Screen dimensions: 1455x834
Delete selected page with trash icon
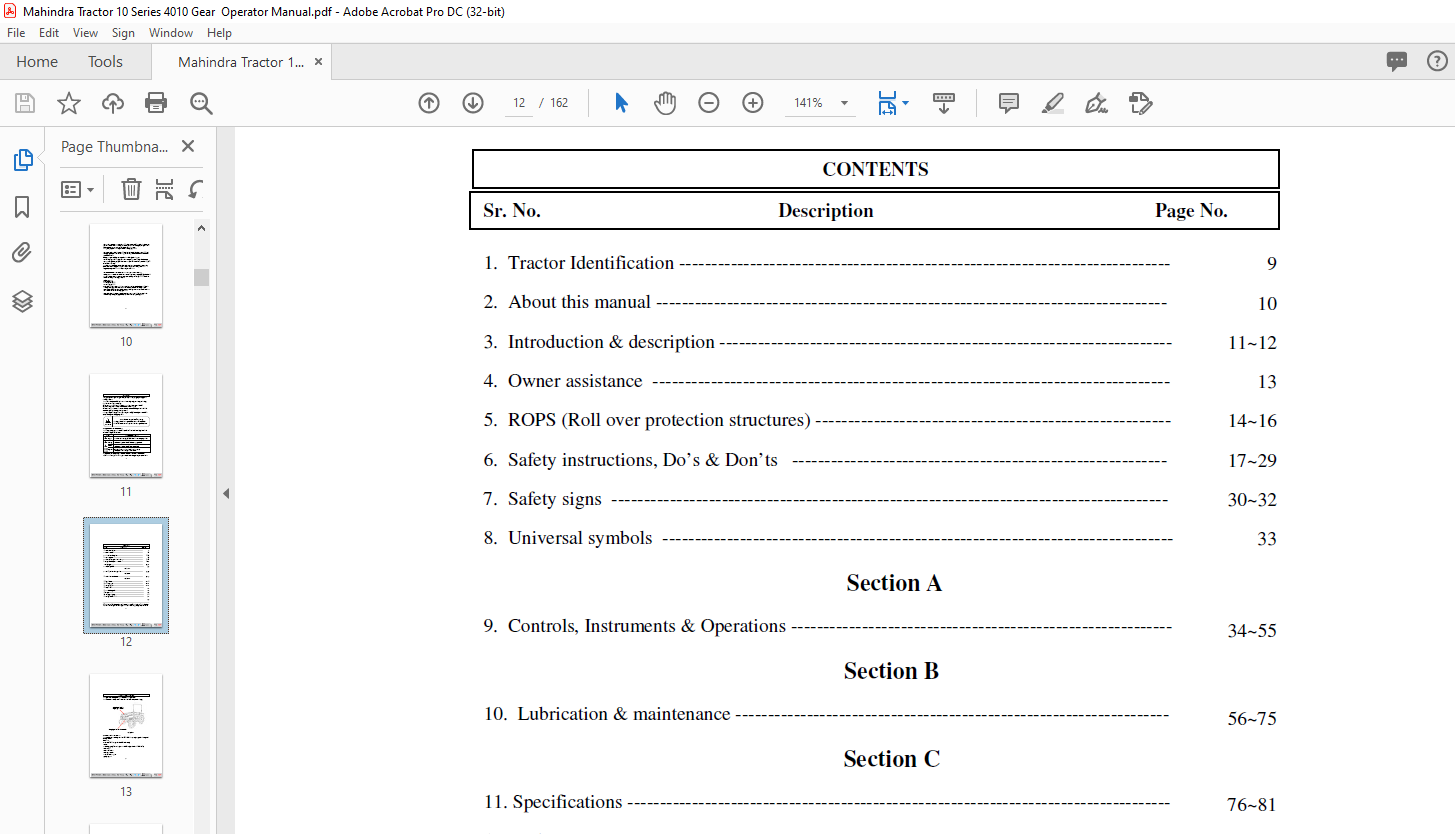coord(131,189)
